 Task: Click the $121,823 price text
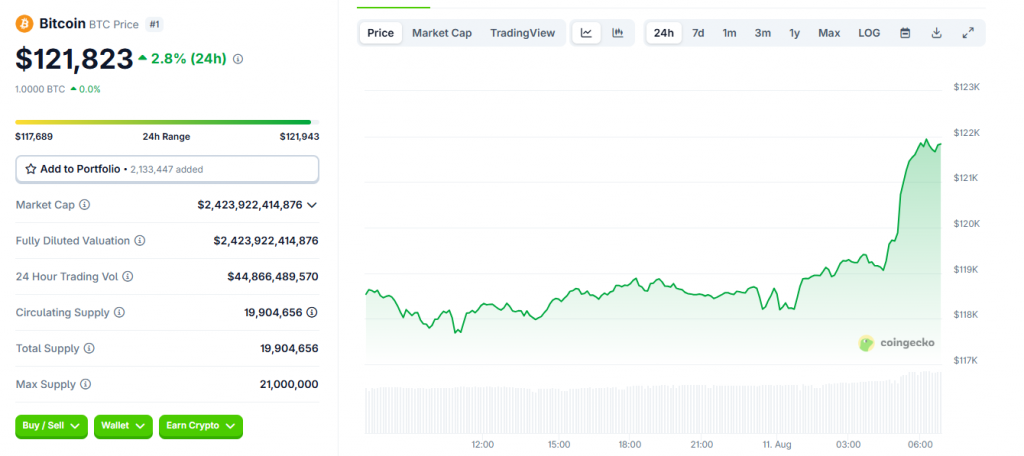[x=74, y=59]
